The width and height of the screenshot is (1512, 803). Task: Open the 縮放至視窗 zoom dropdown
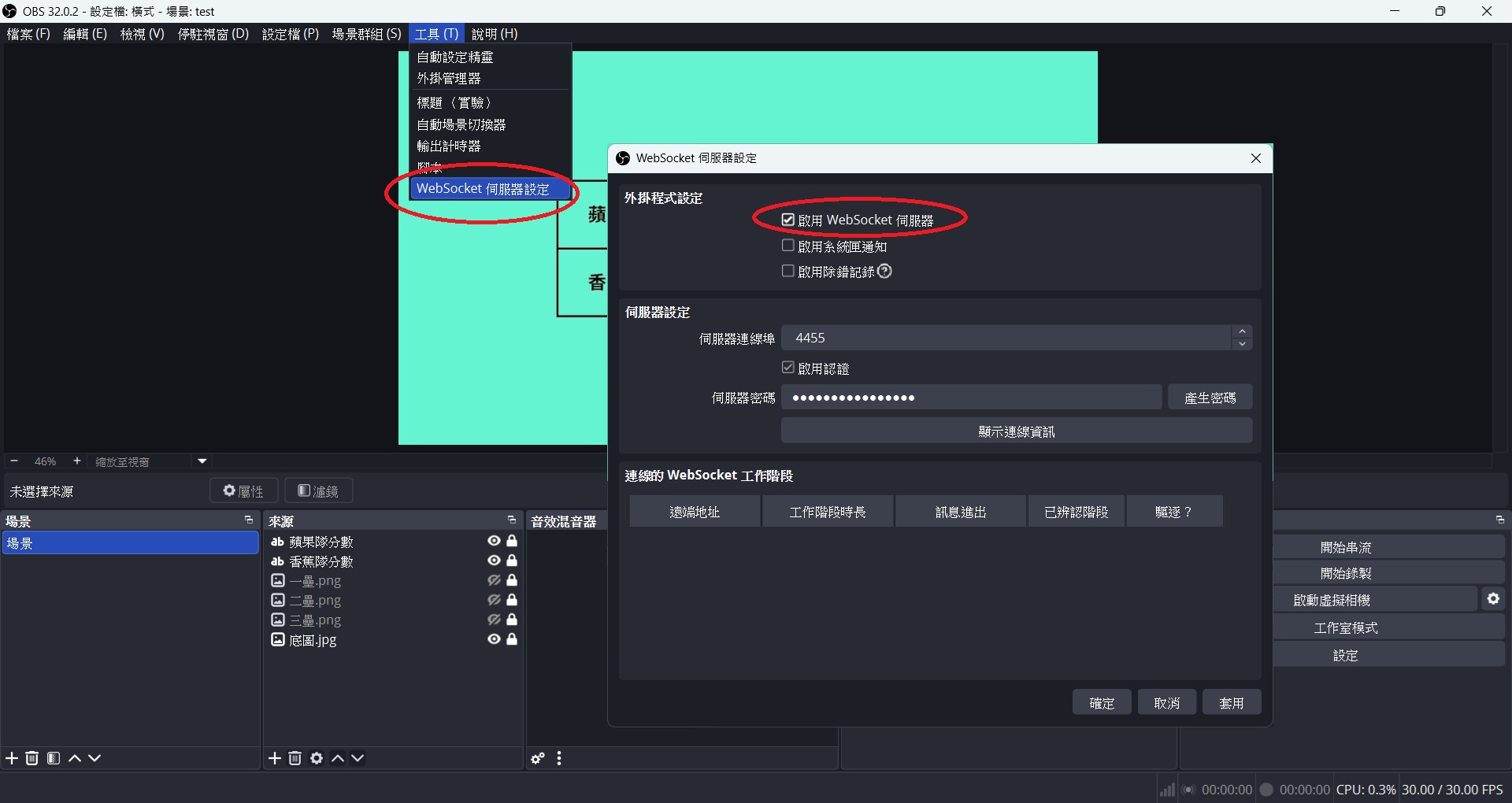pyautogui.click(x=202, y=461)
